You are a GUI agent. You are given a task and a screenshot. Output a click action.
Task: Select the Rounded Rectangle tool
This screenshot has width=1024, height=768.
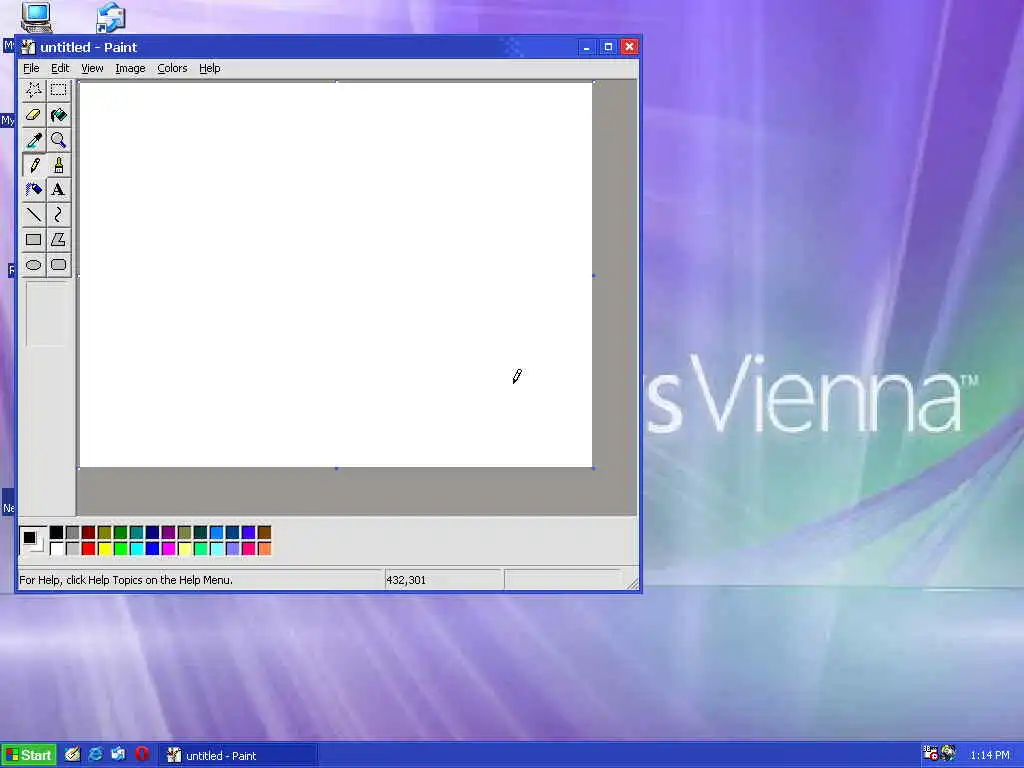pos(59,264)
